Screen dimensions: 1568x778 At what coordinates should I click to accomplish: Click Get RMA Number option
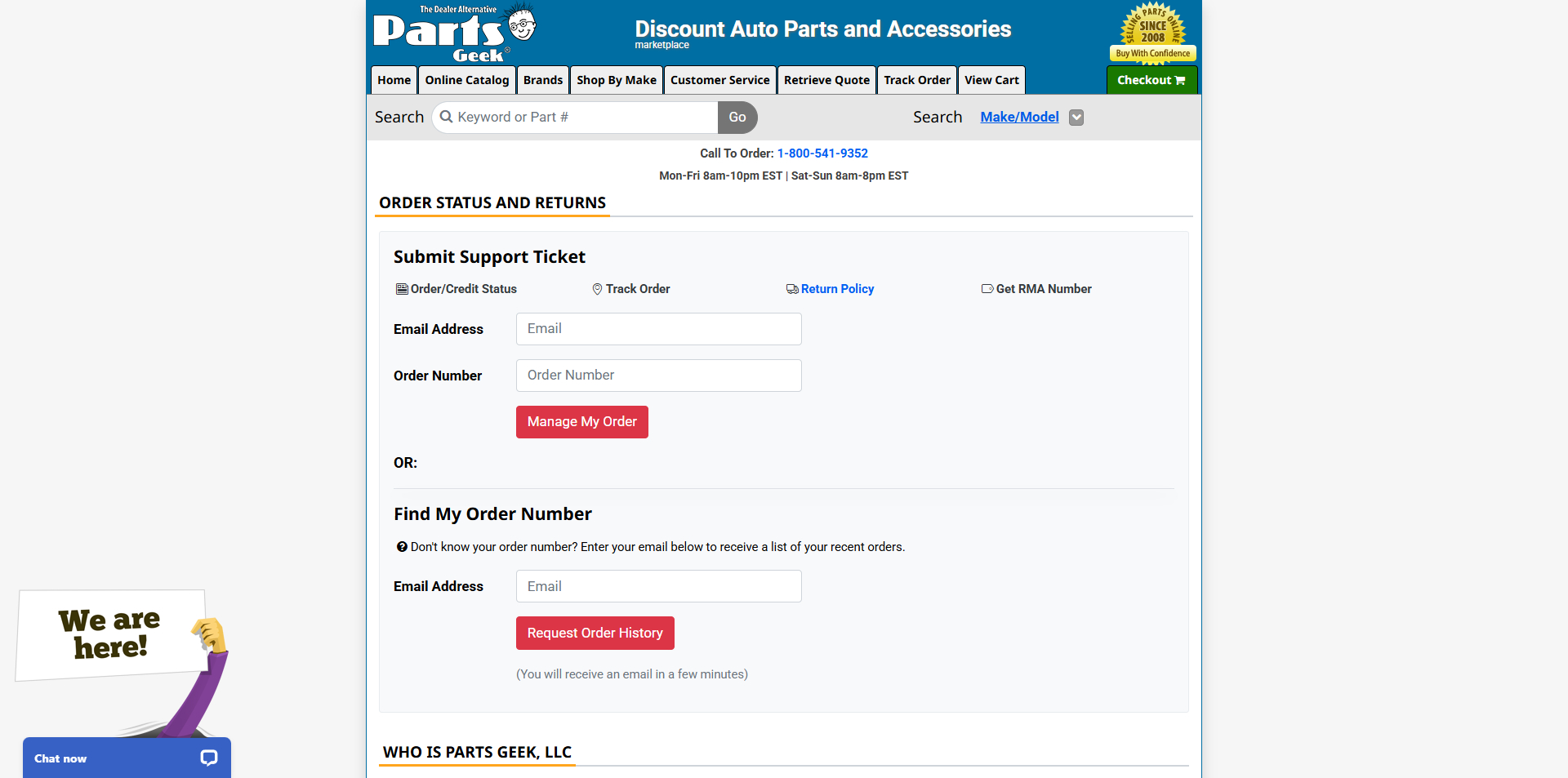tap(1044, 289)
